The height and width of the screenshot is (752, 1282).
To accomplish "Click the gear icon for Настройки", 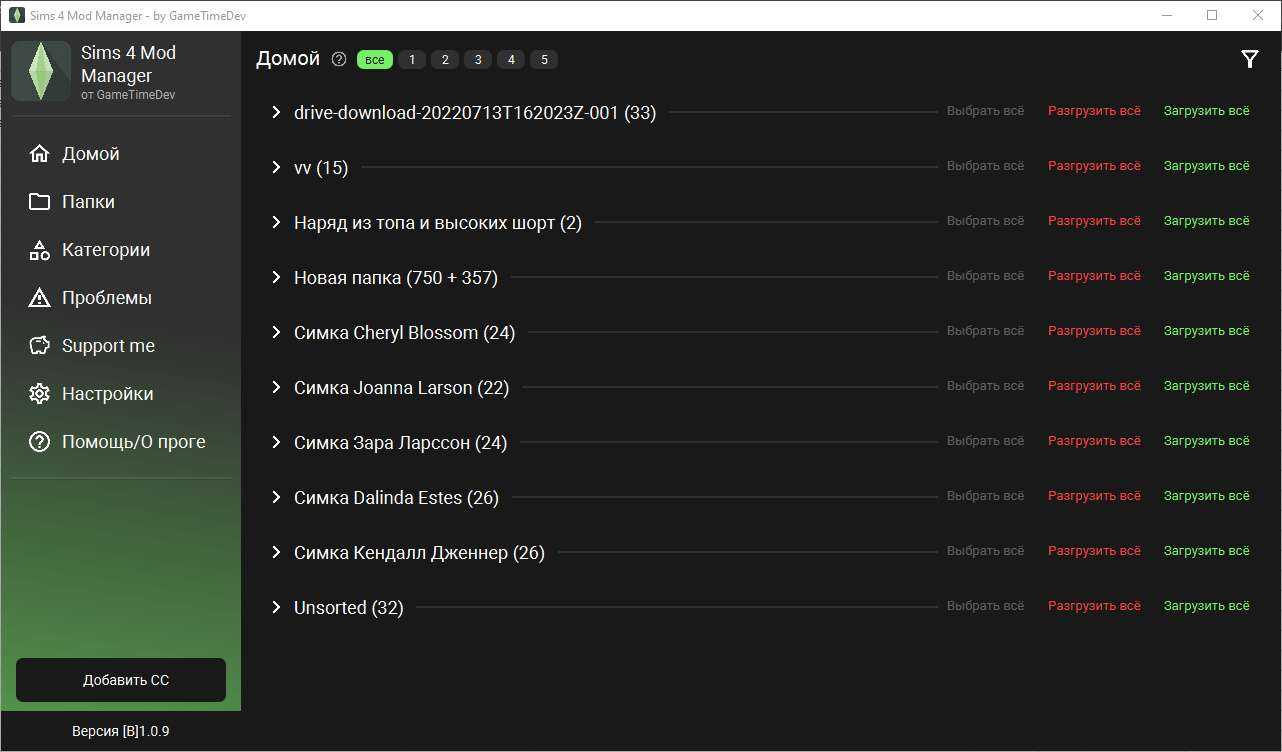I will [40, 394].
